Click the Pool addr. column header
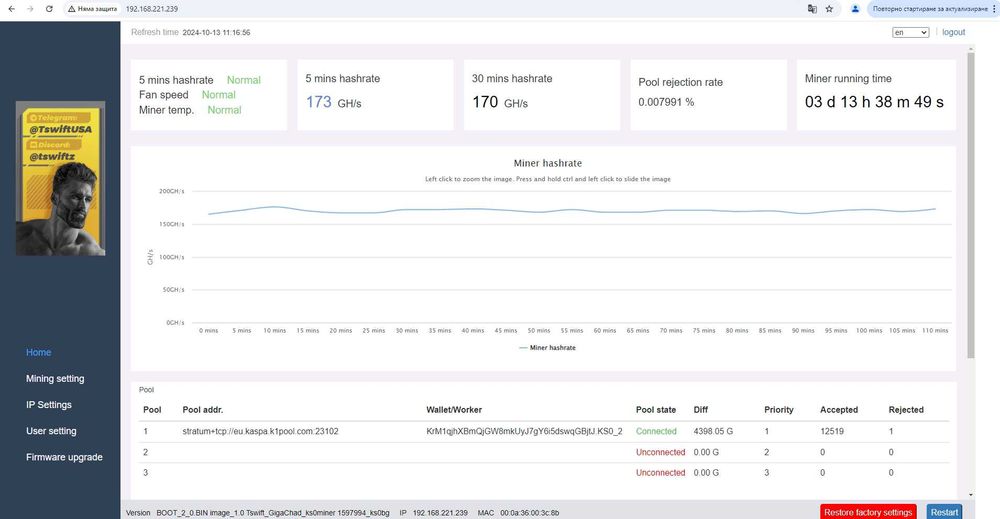Viewport: 1000px width, 519px height. pyautogui.click(x=203, y=409)
